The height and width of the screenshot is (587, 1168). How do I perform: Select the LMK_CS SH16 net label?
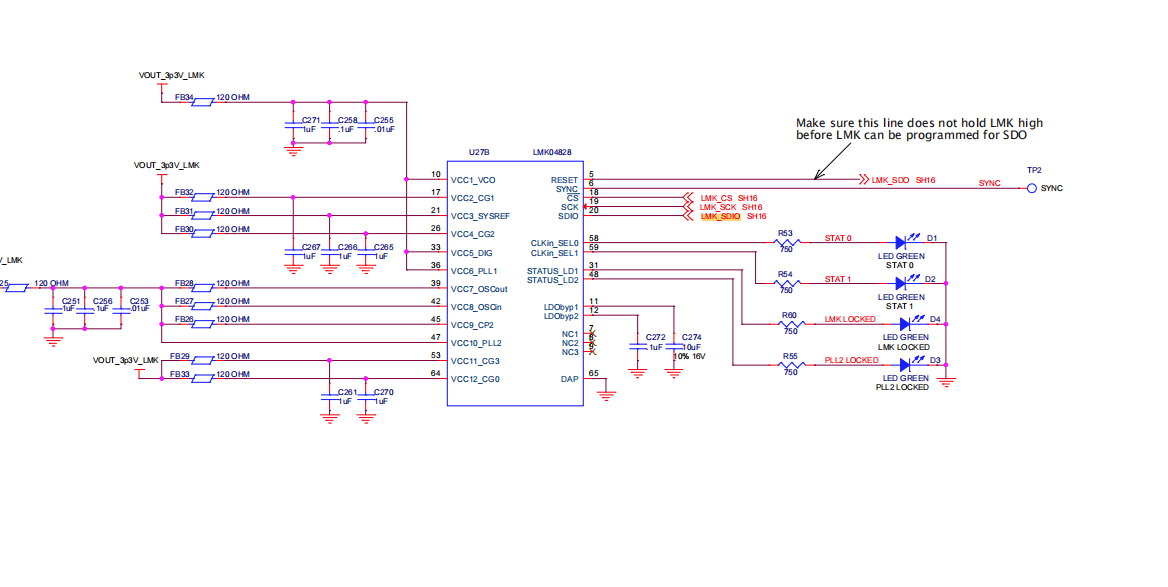pyautogui.click(x=729, y=198)
